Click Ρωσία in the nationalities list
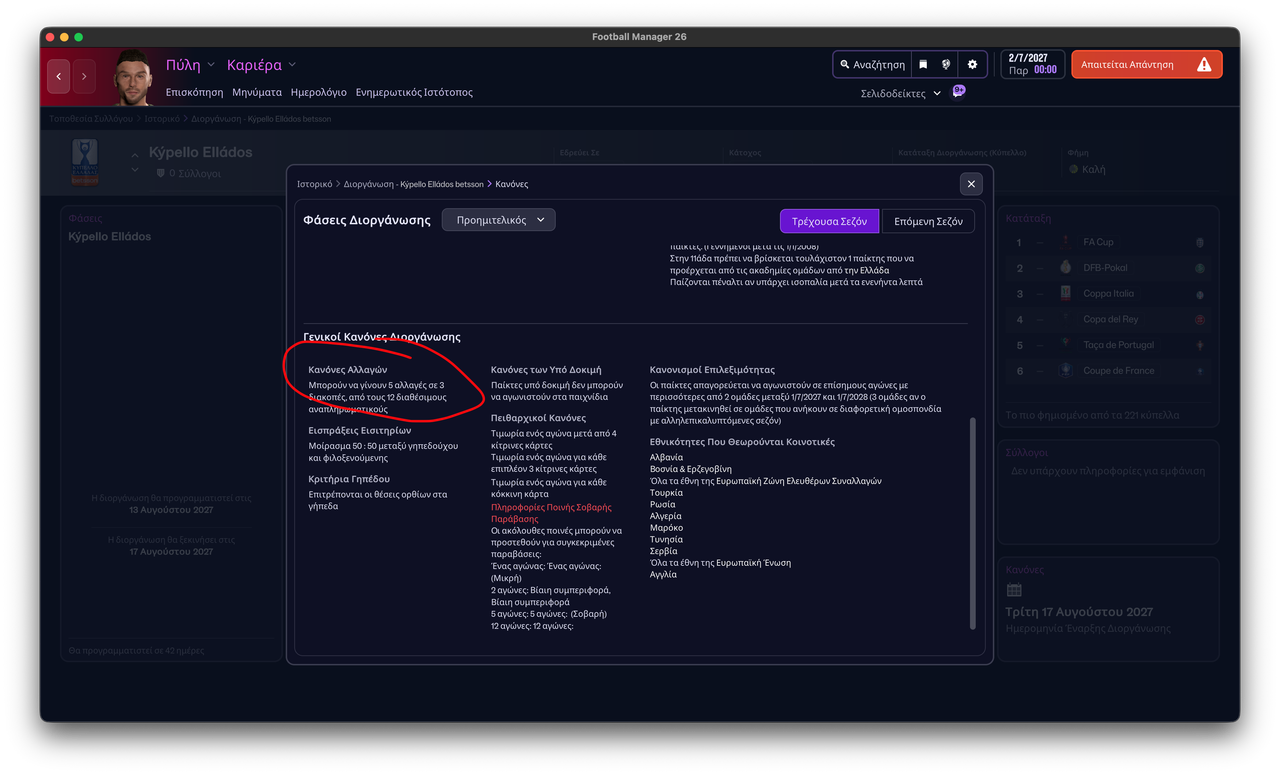The width and height of the screenshot is (1280, 775). pos(662,504)
